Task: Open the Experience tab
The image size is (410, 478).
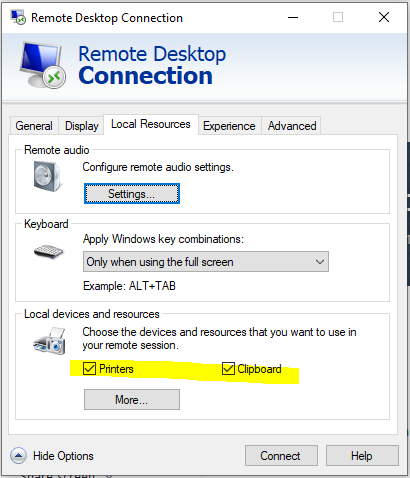Action: pyautogui.click(x=229, y=126)
